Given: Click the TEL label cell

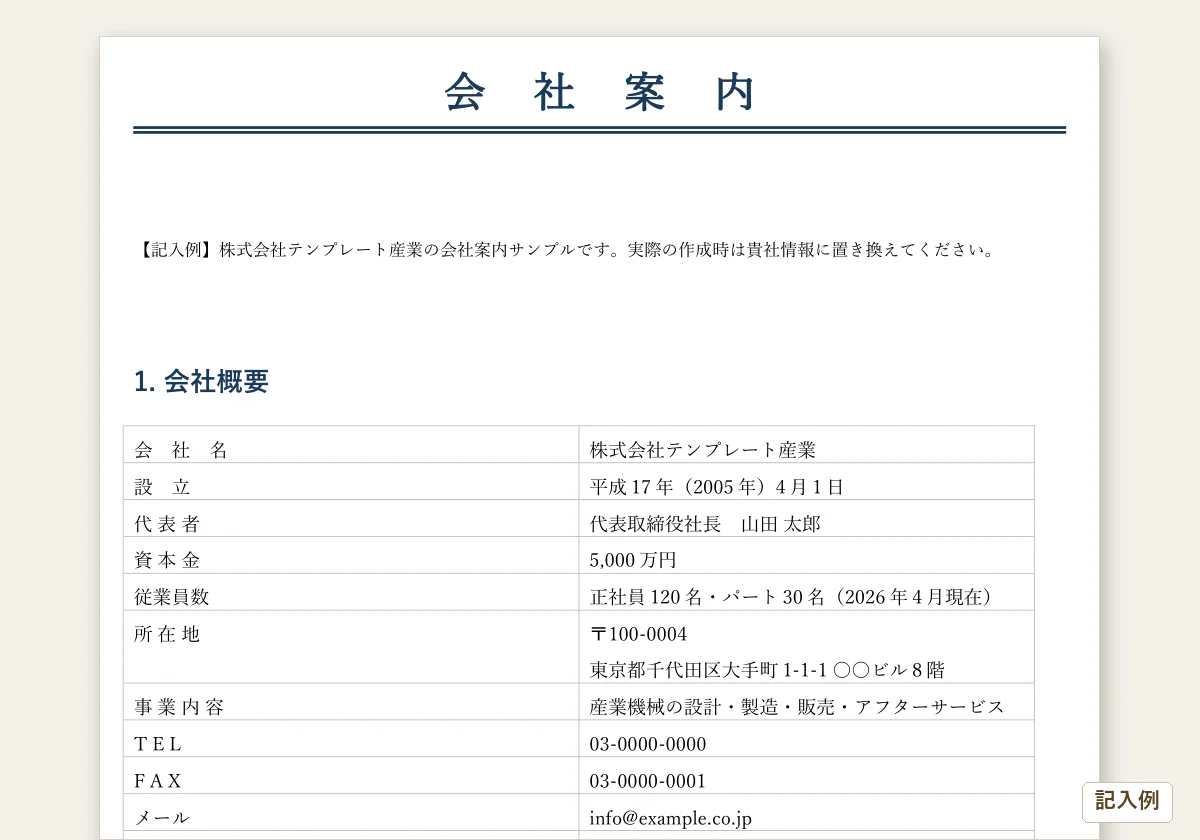Looking at the screenshot, I should [351, 739].
